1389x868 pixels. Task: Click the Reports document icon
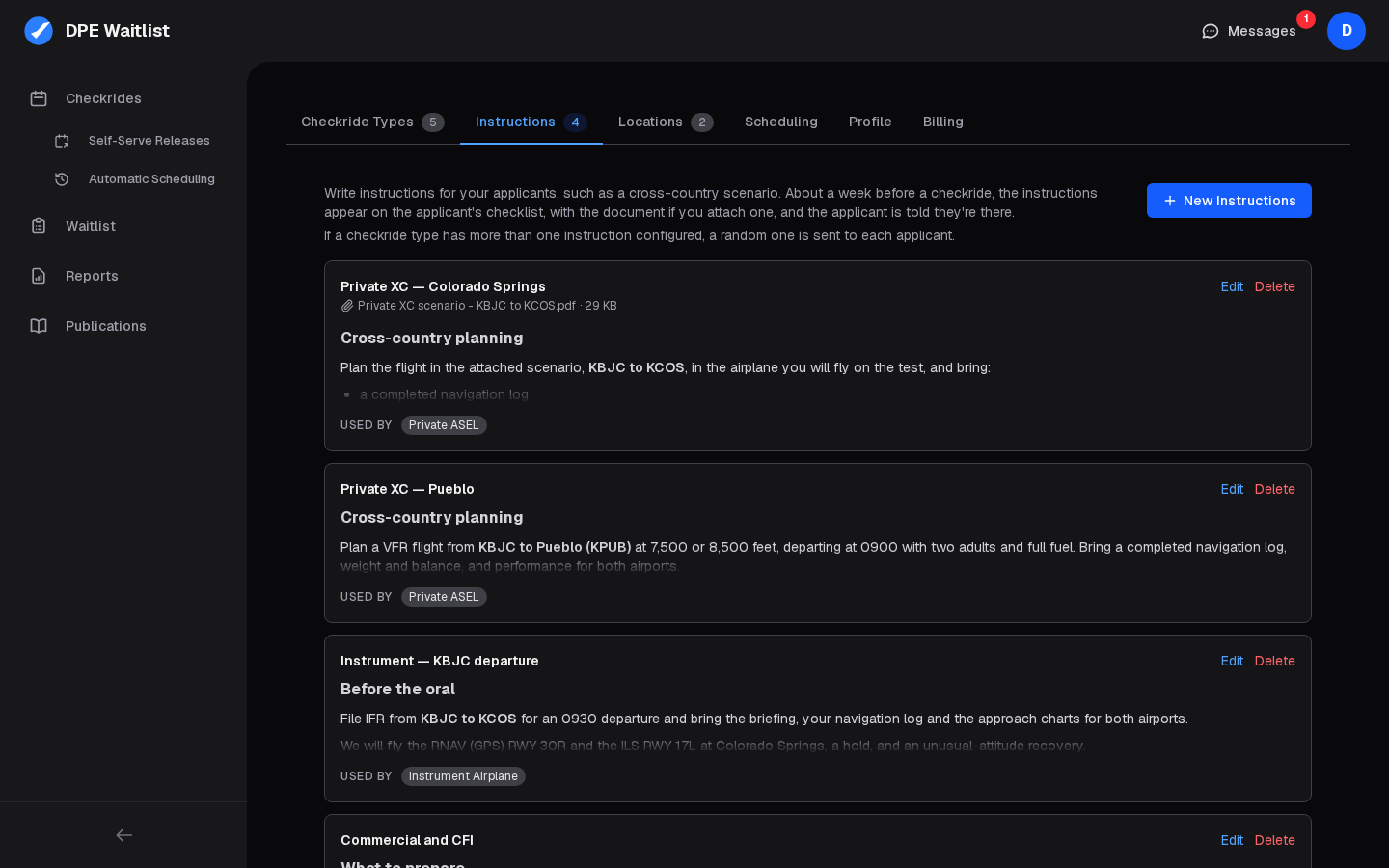coord(39,276)
